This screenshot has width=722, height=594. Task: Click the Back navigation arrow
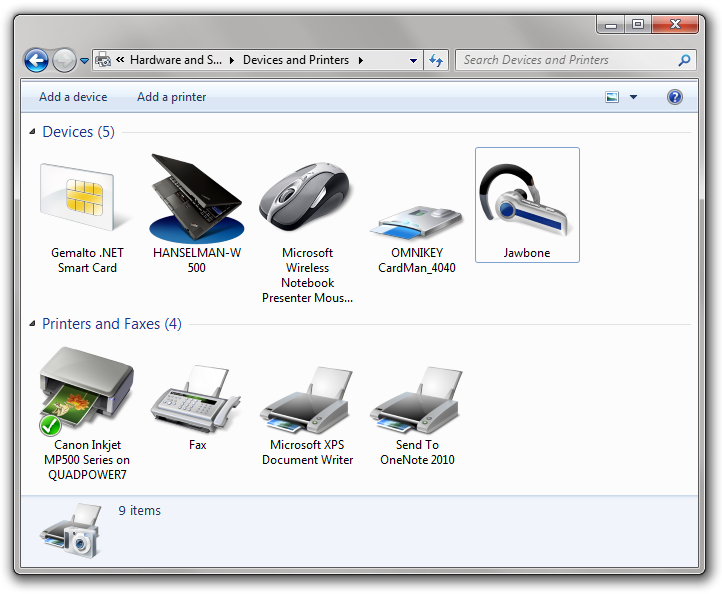pos(36,60)
